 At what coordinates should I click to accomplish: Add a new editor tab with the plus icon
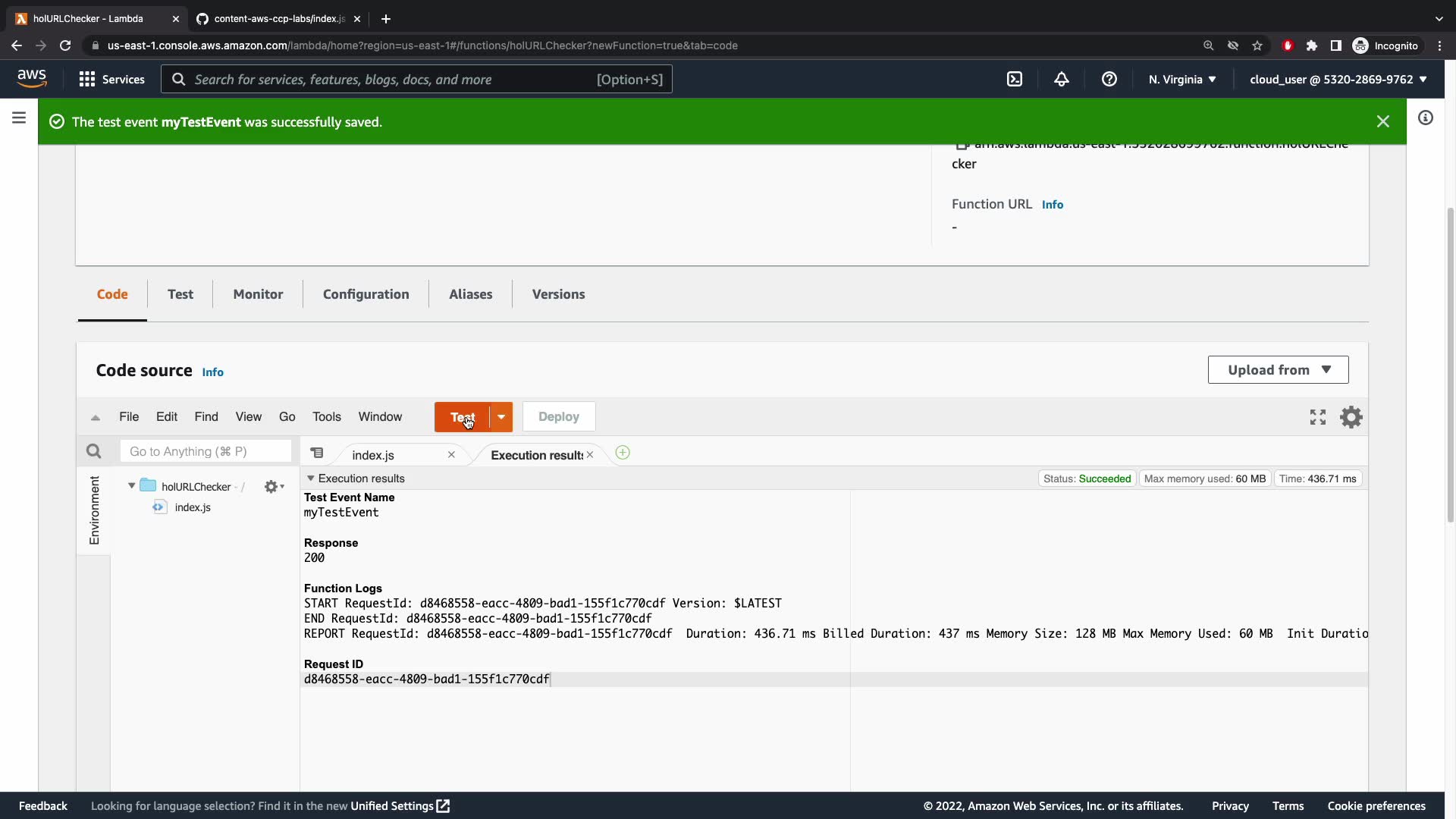tap(623, 453)
